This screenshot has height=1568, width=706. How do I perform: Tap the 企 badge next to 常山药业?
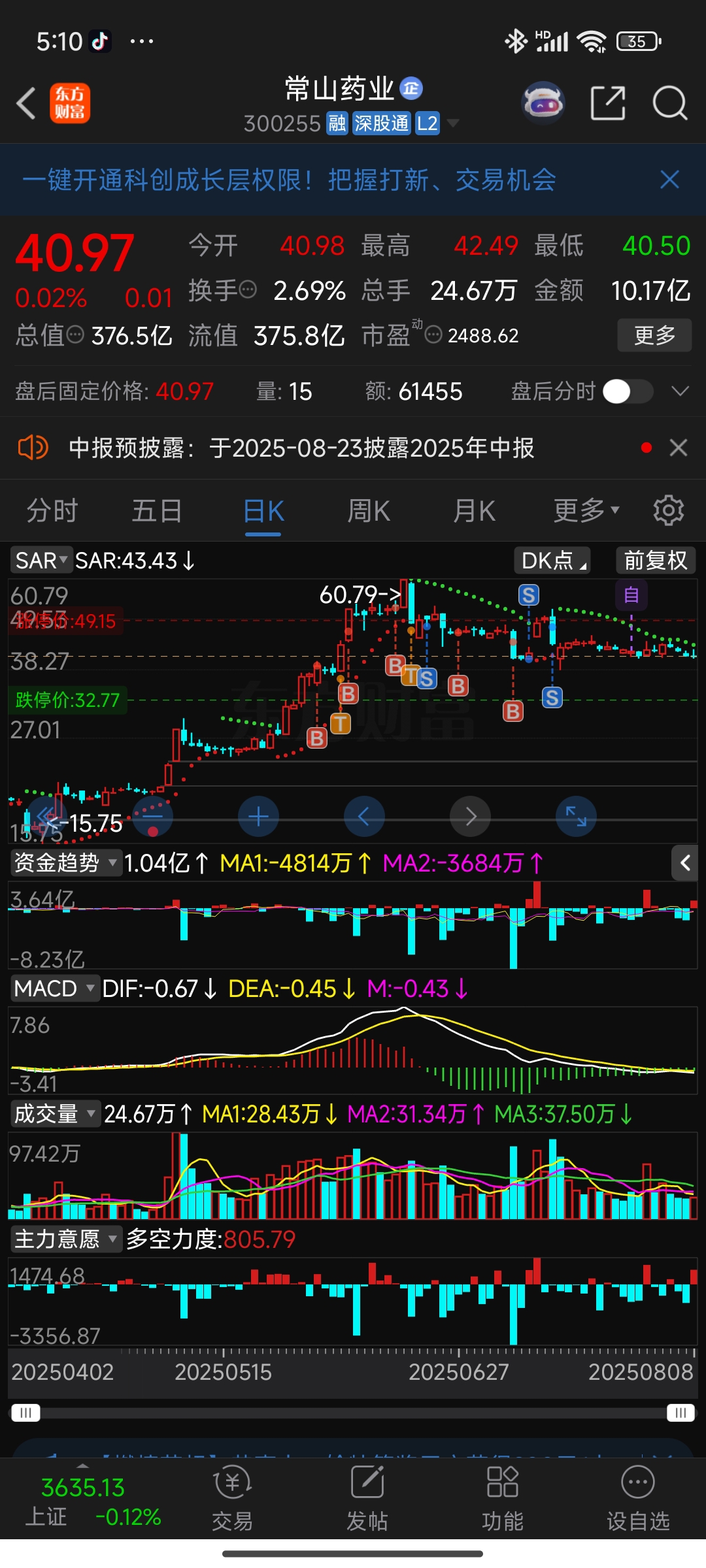[411, 88]
